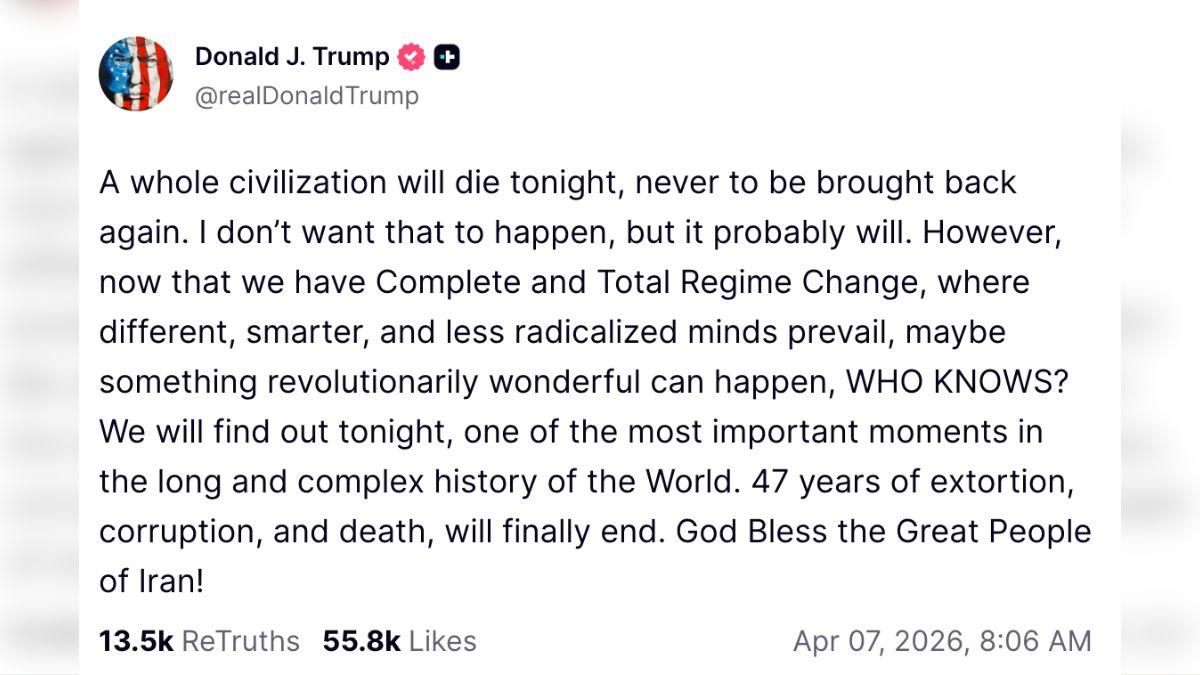Click the final line reading of Iran!
Image resolution: width=1200 pixels, height=675 pixels.
point(151,581)
